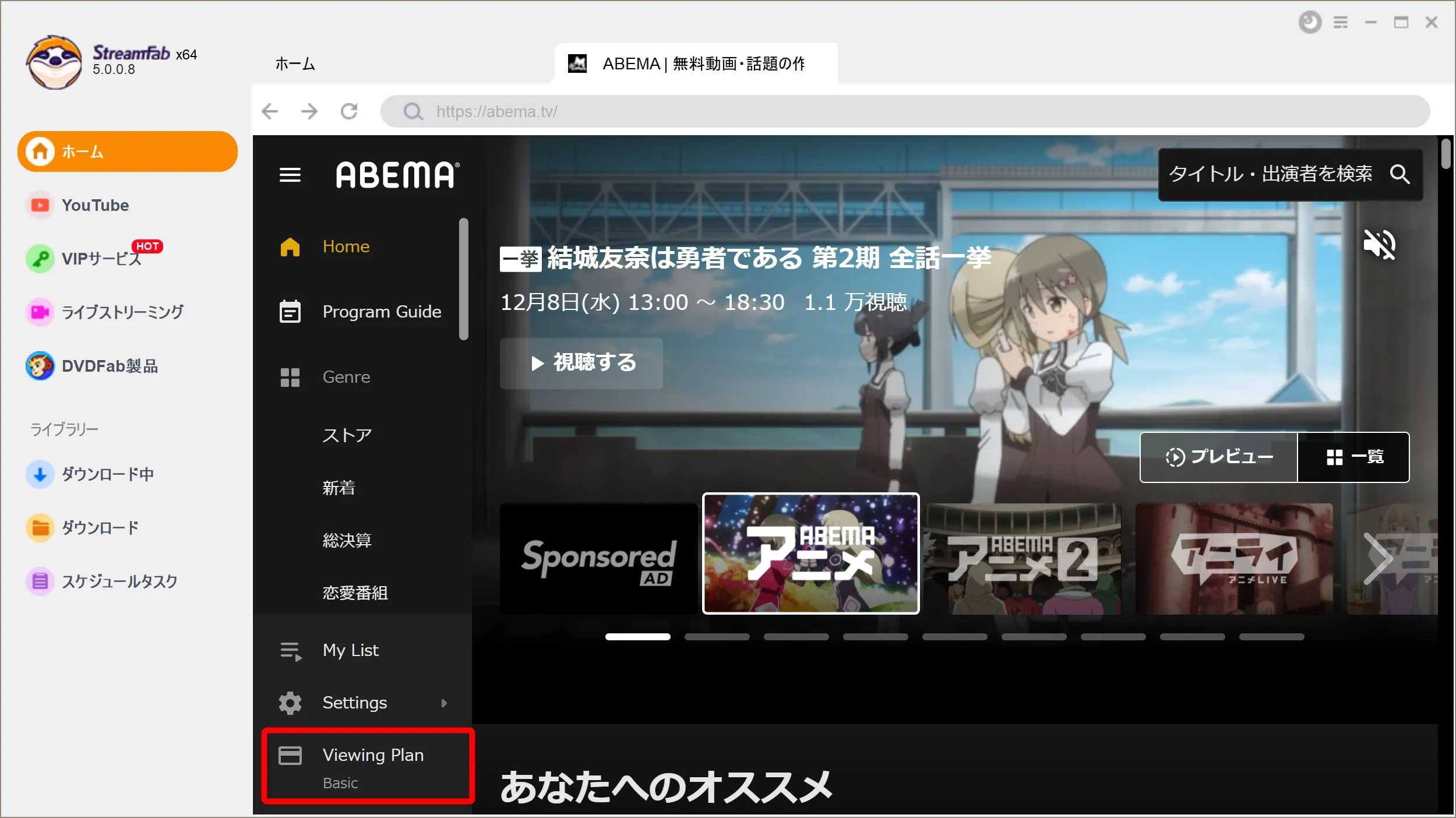
Task: Click the Program Guide calendar icon
Action: tap(290, 312)
